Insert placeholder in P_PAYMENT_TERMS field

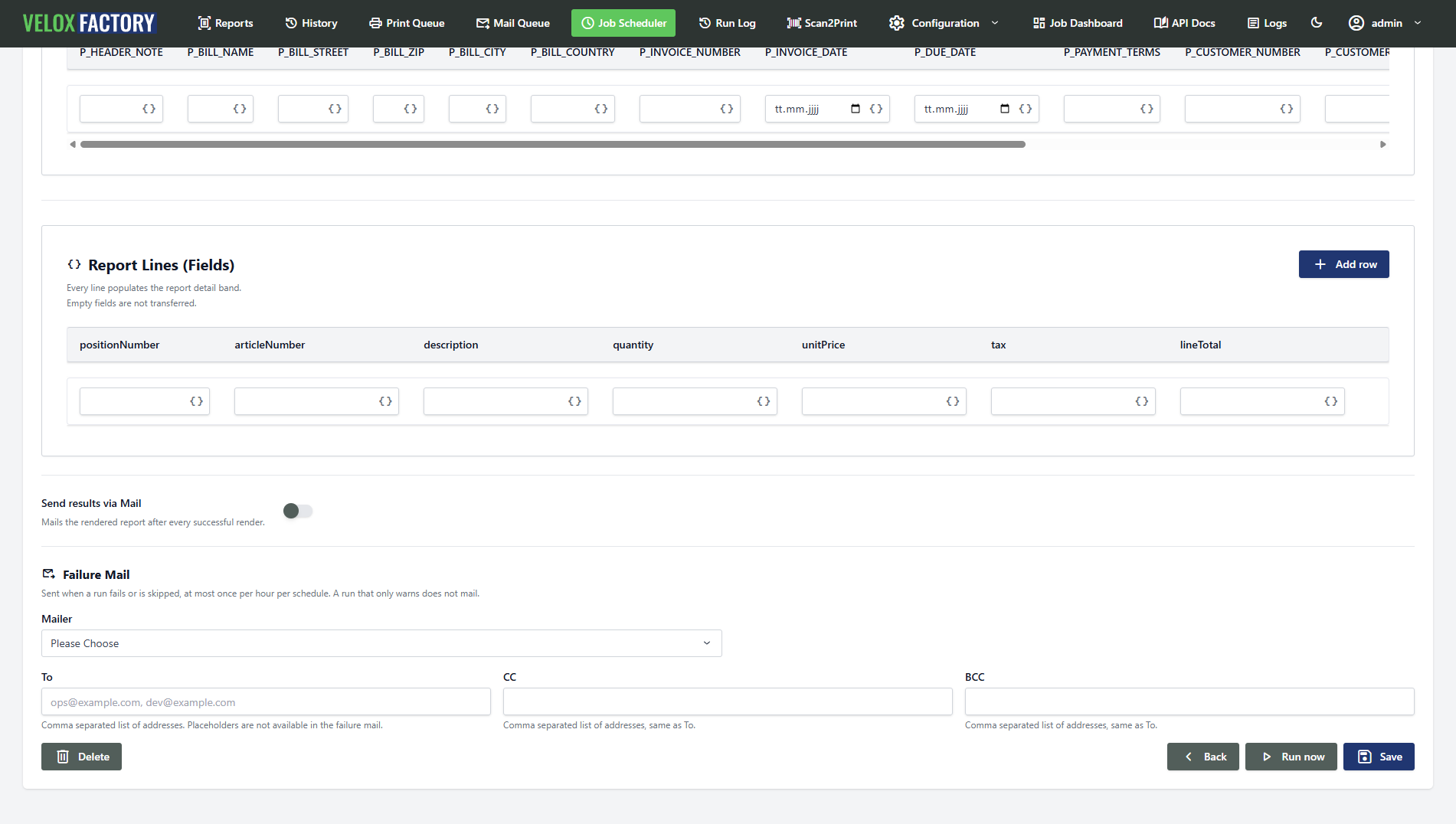(1147, 109)
